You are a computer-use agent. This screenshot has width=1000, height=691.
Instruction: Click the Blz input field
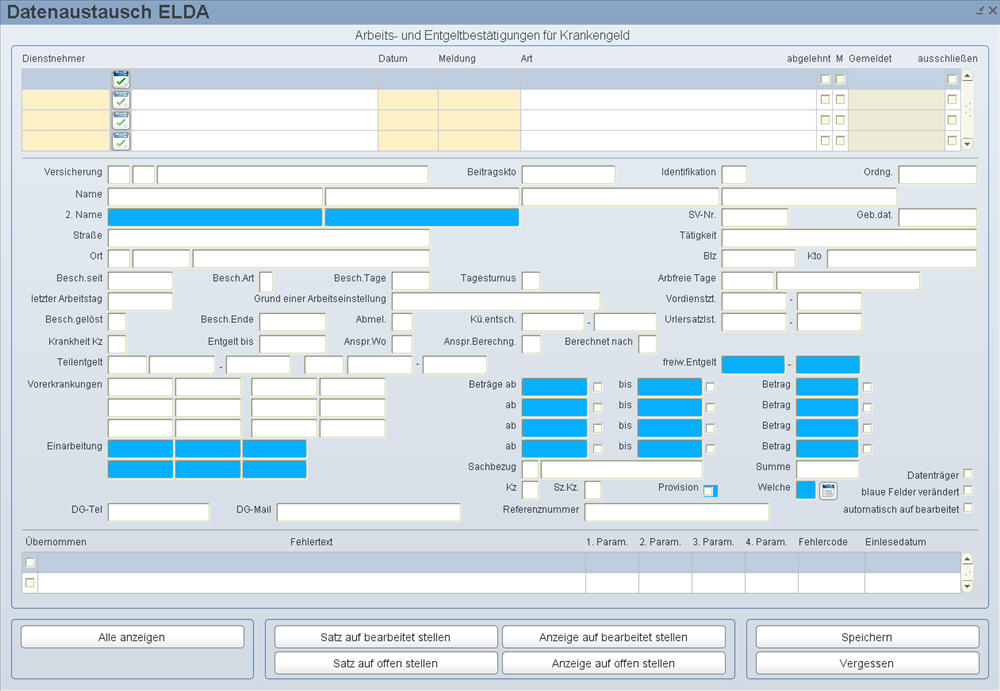pyautogui.click(x=758, y=258)
